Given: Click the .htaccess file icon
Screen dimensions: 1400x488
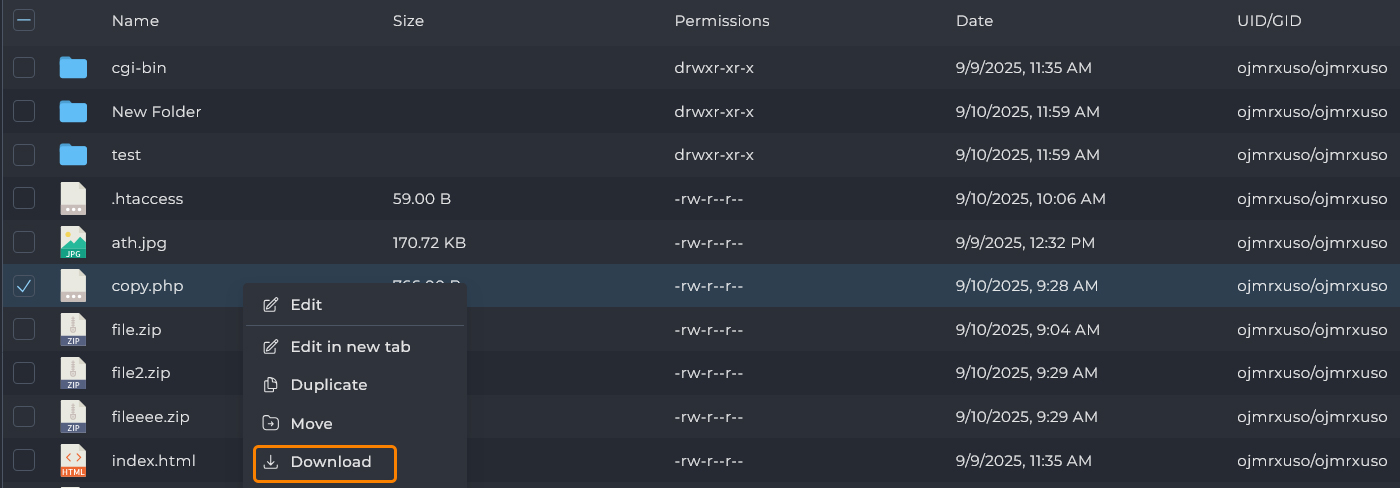Looking at the screenshot, I should pos(73,198).
